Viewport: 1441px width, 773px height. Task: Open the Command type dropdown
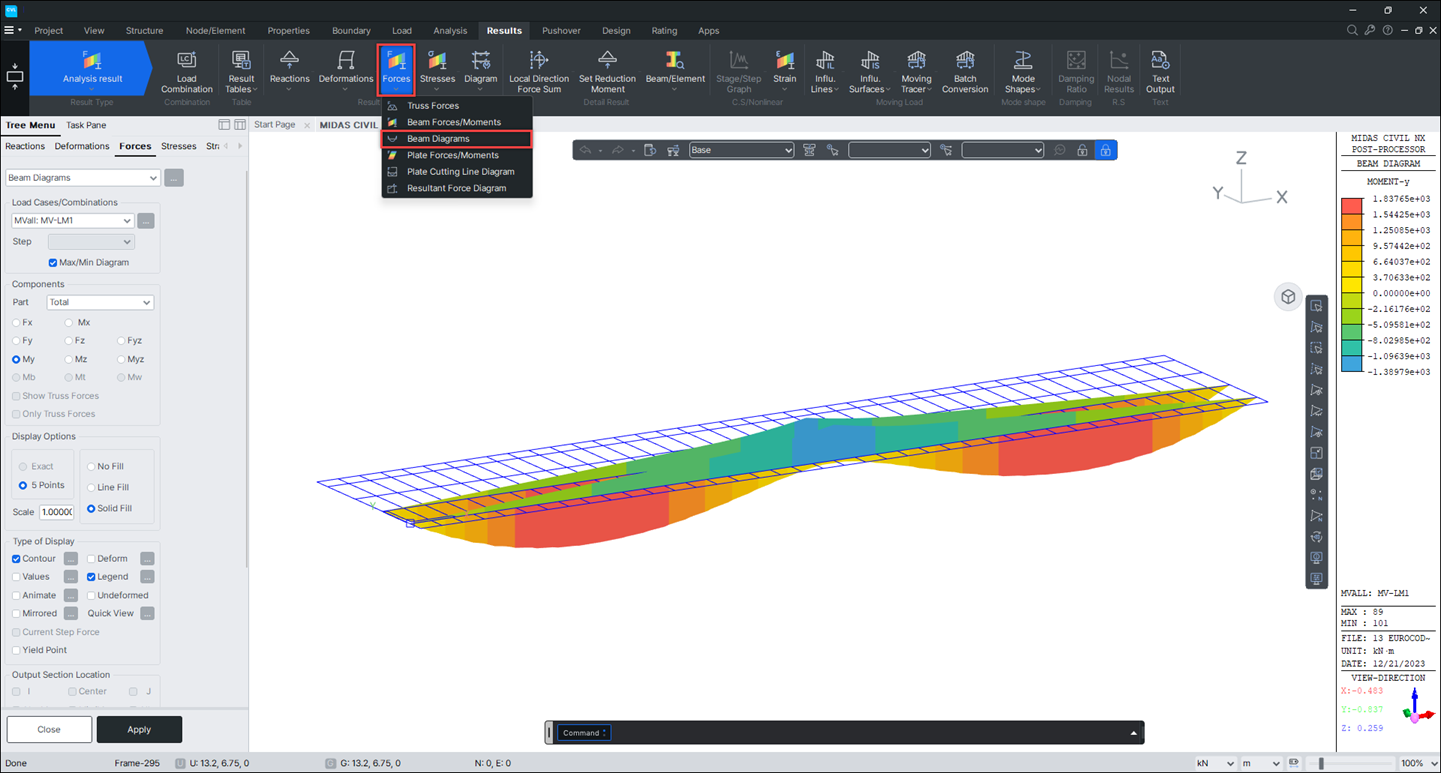tap(584, 733)
